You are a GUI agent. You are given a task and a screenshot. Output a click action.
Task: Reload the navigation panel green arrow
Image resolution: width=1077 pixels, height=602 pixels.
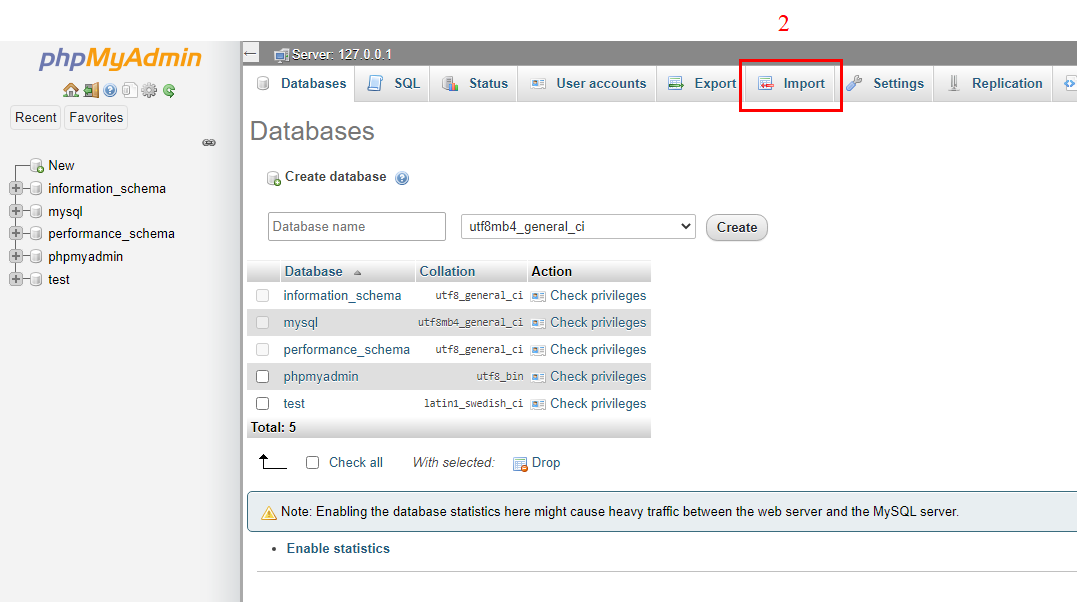(x=169, y=90)
